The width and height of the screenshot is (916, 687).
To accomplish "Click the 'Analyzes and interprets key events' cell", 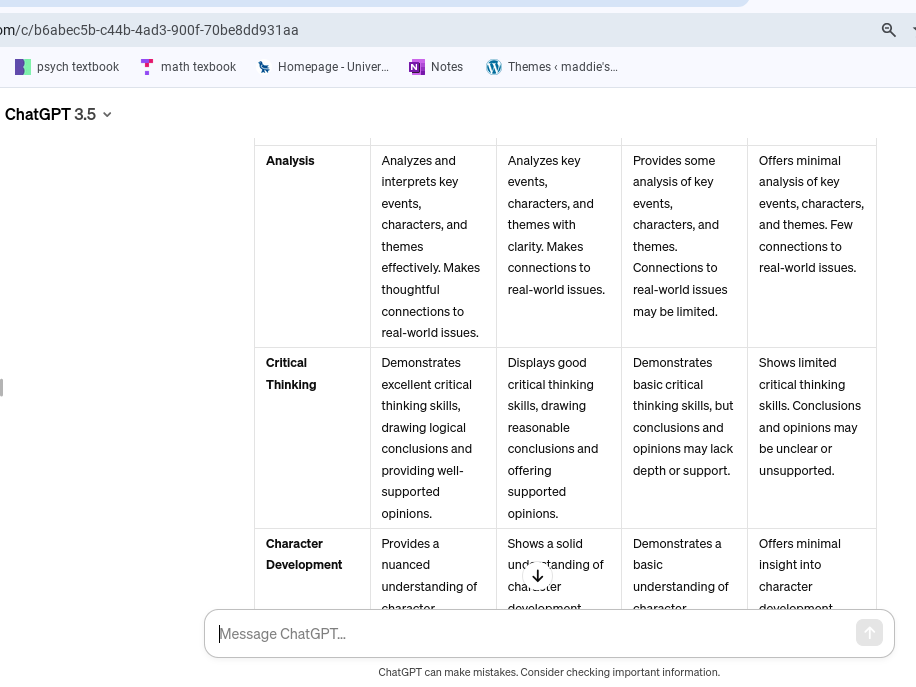I will click(433, 247).
